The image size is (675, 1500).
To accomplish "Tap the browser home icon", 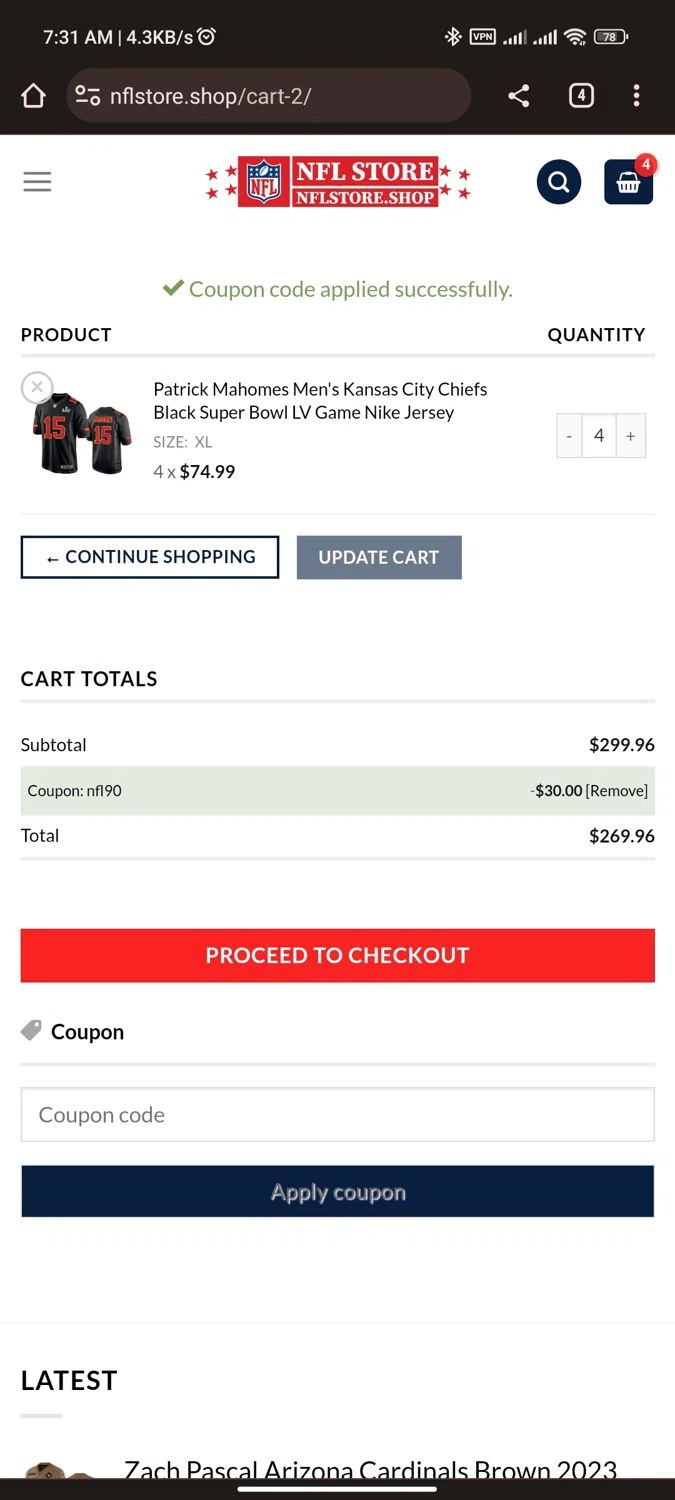I will point(33,96).
